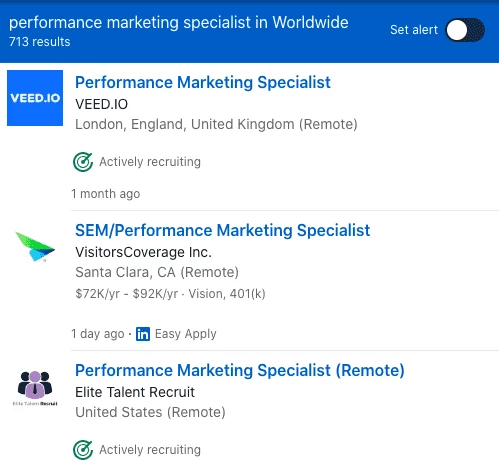Select the VisitorsCoverage Inc. company name
Image resolution: width=499 pixels, height=472 pixels.
click(x=144, y=252)
